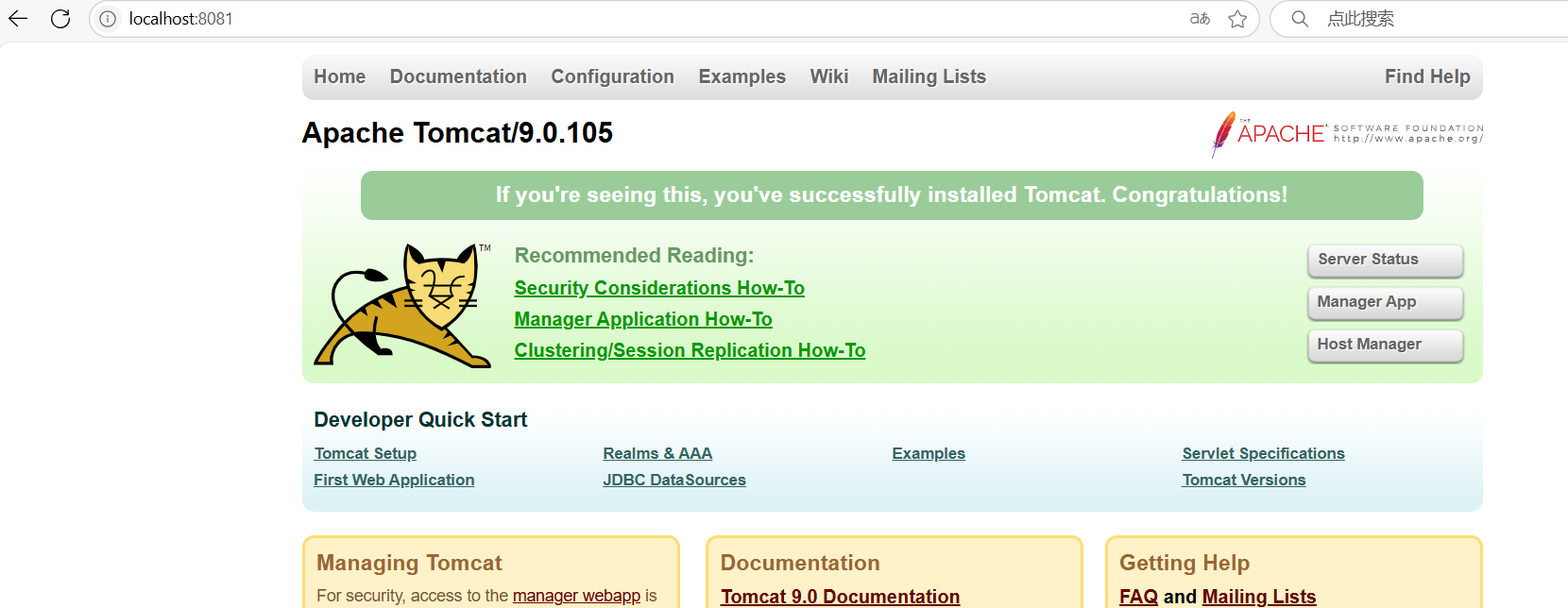Open the Examples link under Developer Quick Start
This screenshot has width=1568, height=608.
point(929,453)
